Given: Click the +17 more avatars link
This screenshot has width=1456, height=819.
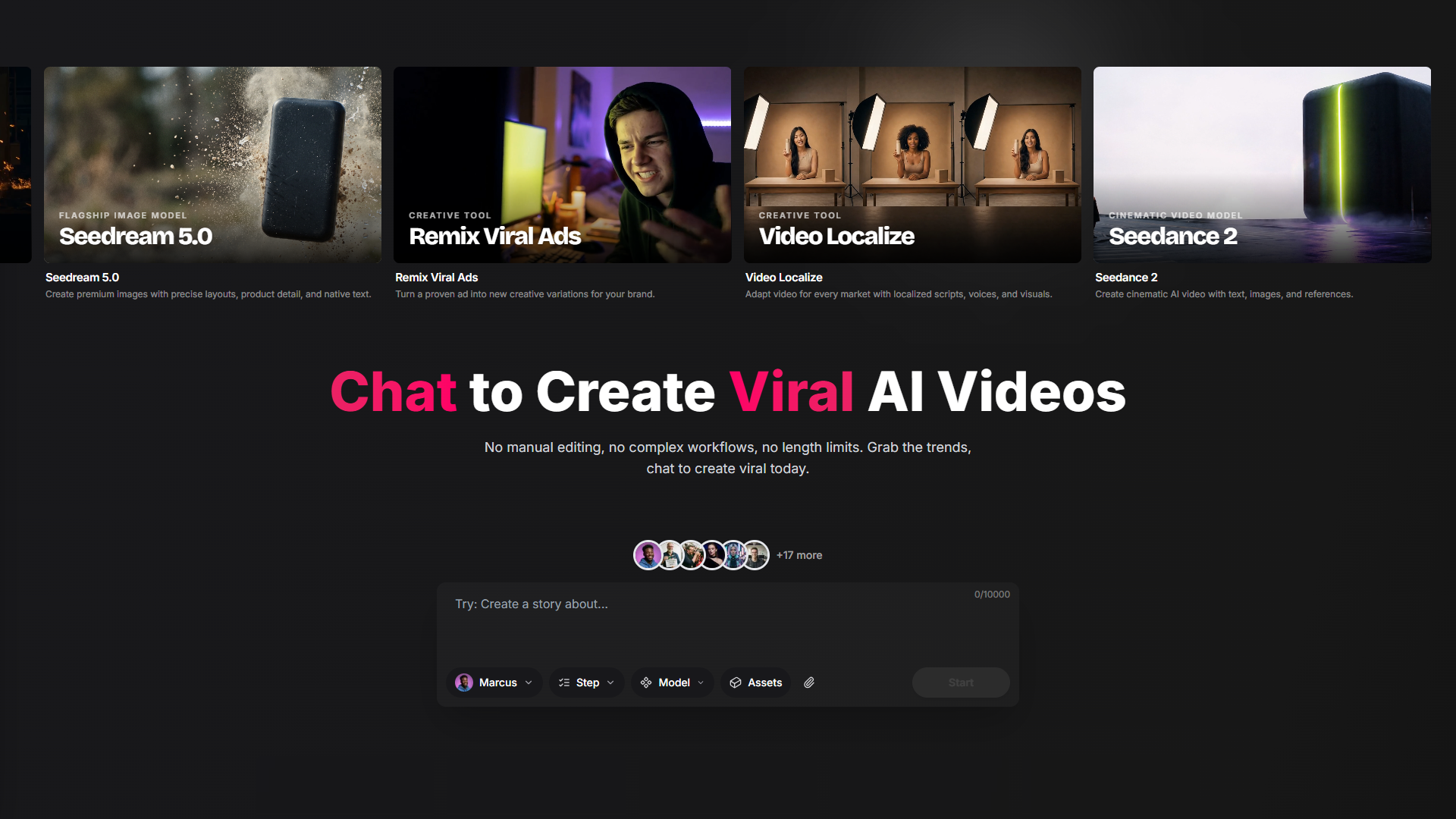Looking at the screenshot, I should click(799, 555).
